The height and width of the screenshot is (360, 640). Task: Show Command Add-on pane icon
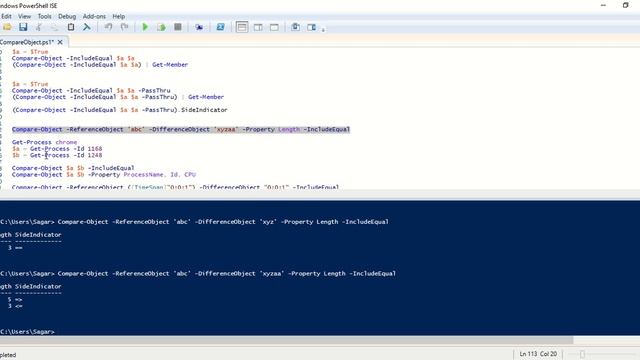311,27
